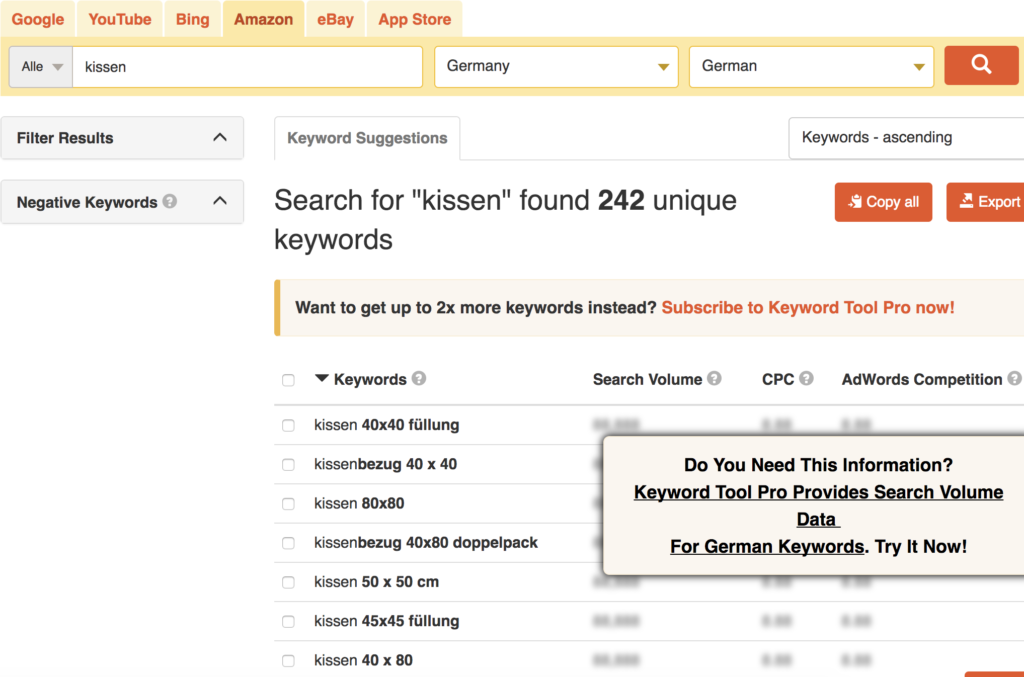Viewport: 1024px width, 677px height.
Task: Open the Search Volume help icon
Action: coord(714,379)
